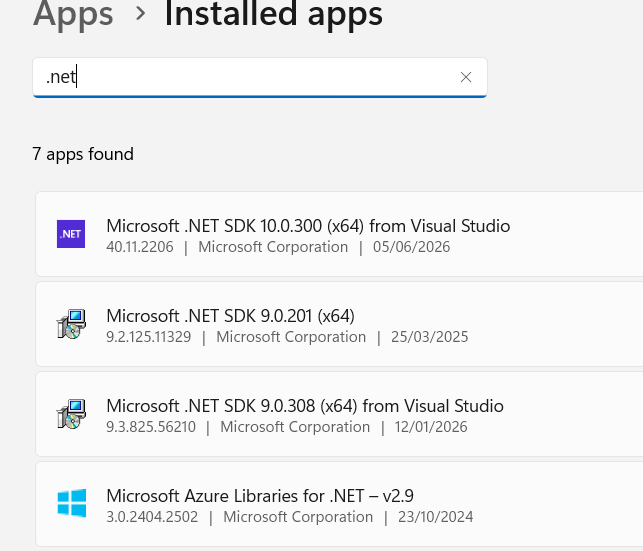Click the '7 apps found' count text
Image resolution: width=643 pixels, height=551 pixels.
click(x=83, y=154)
